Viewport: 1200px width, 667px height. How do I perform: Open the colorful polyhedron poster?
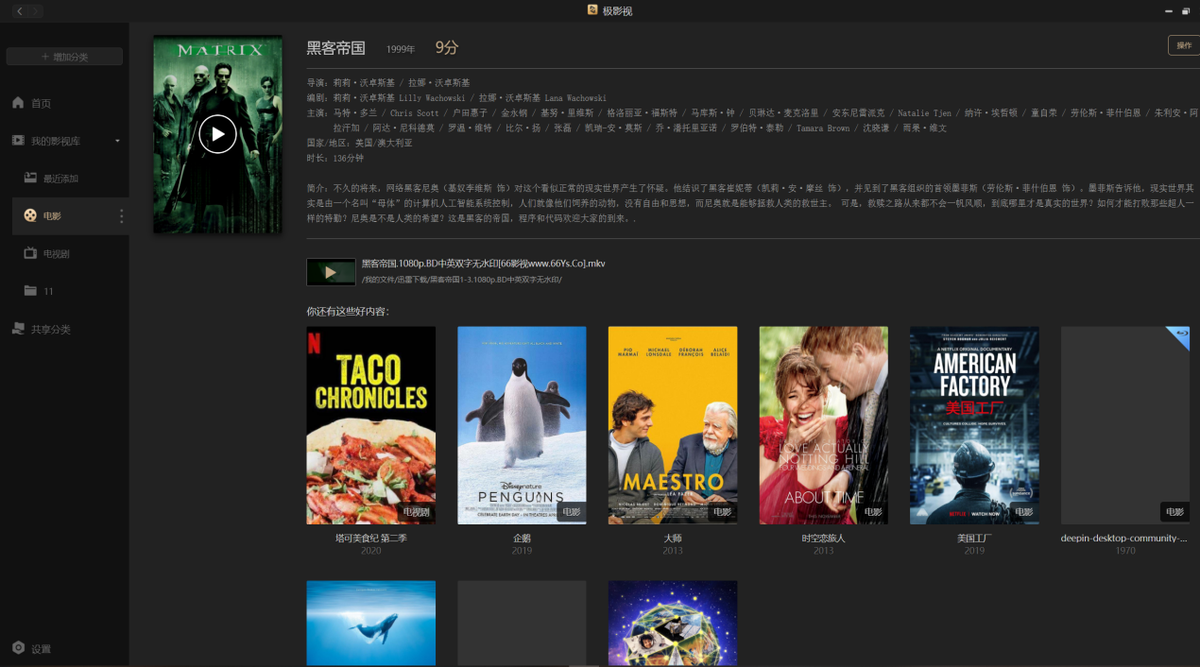click(x=673, y=623)
